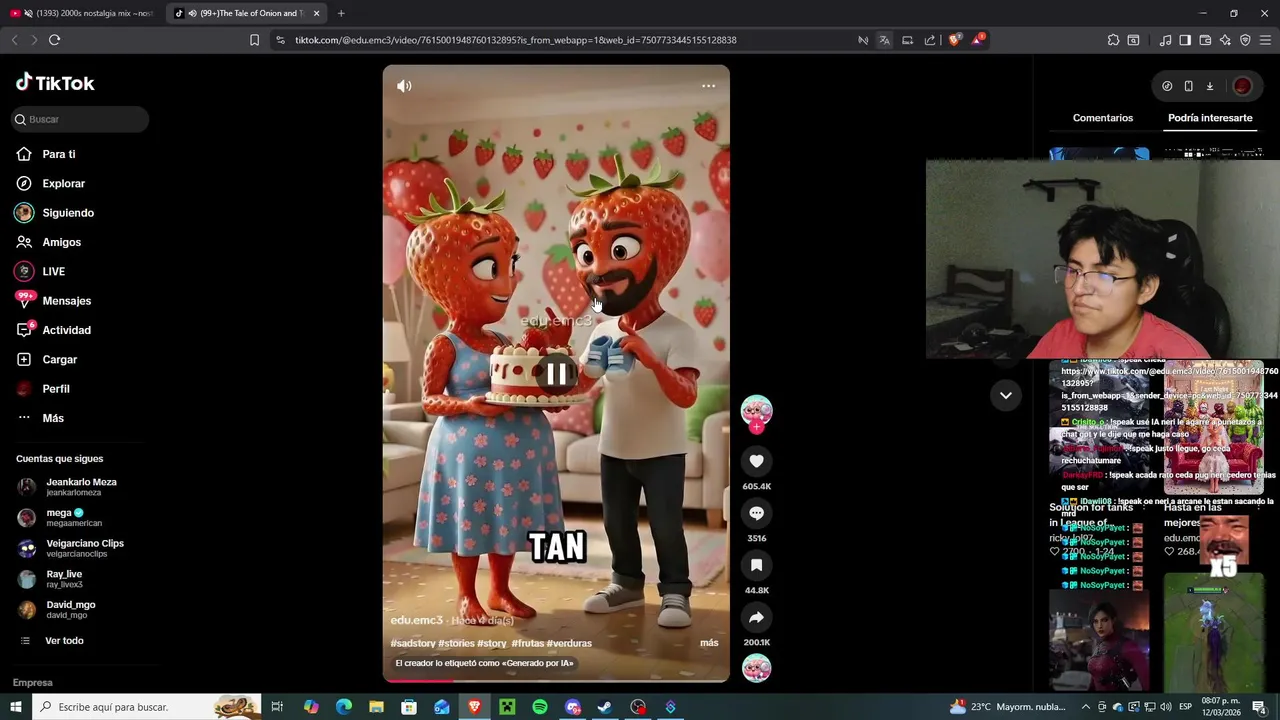Click the TikTok logo
The height and width of the screenshot is (720, 1280).
coord(55,83)
